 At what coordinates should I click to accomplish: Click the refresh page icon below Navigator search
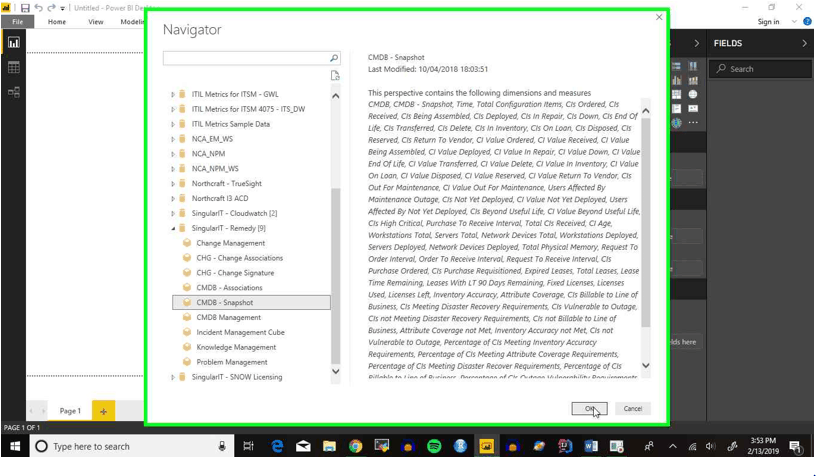point(335,76)
